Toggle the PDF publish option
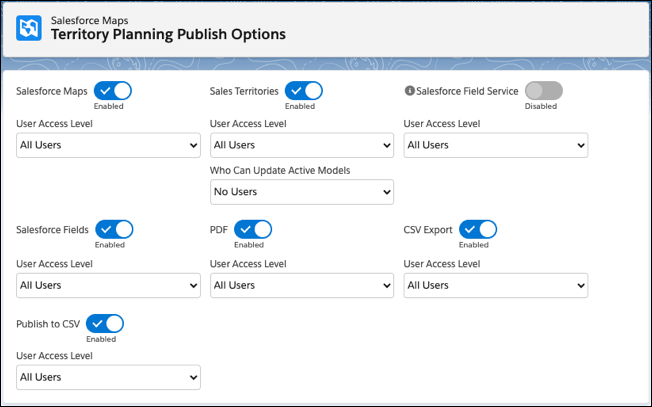Viewport: 652px width, 407px height. coord(253,229)
